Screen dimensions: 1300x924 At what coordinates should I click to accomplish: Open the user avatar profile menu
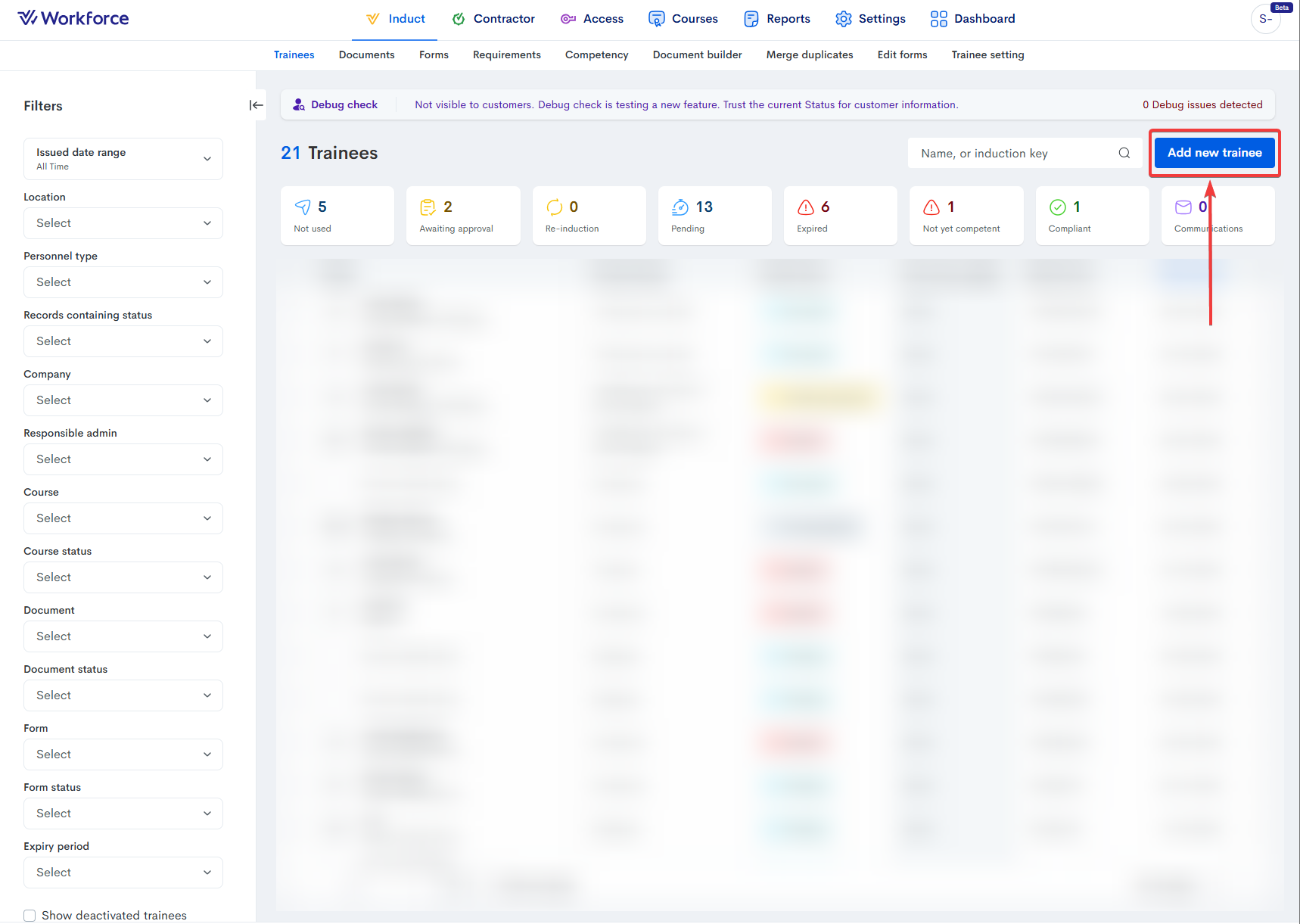click(1265, 19)
